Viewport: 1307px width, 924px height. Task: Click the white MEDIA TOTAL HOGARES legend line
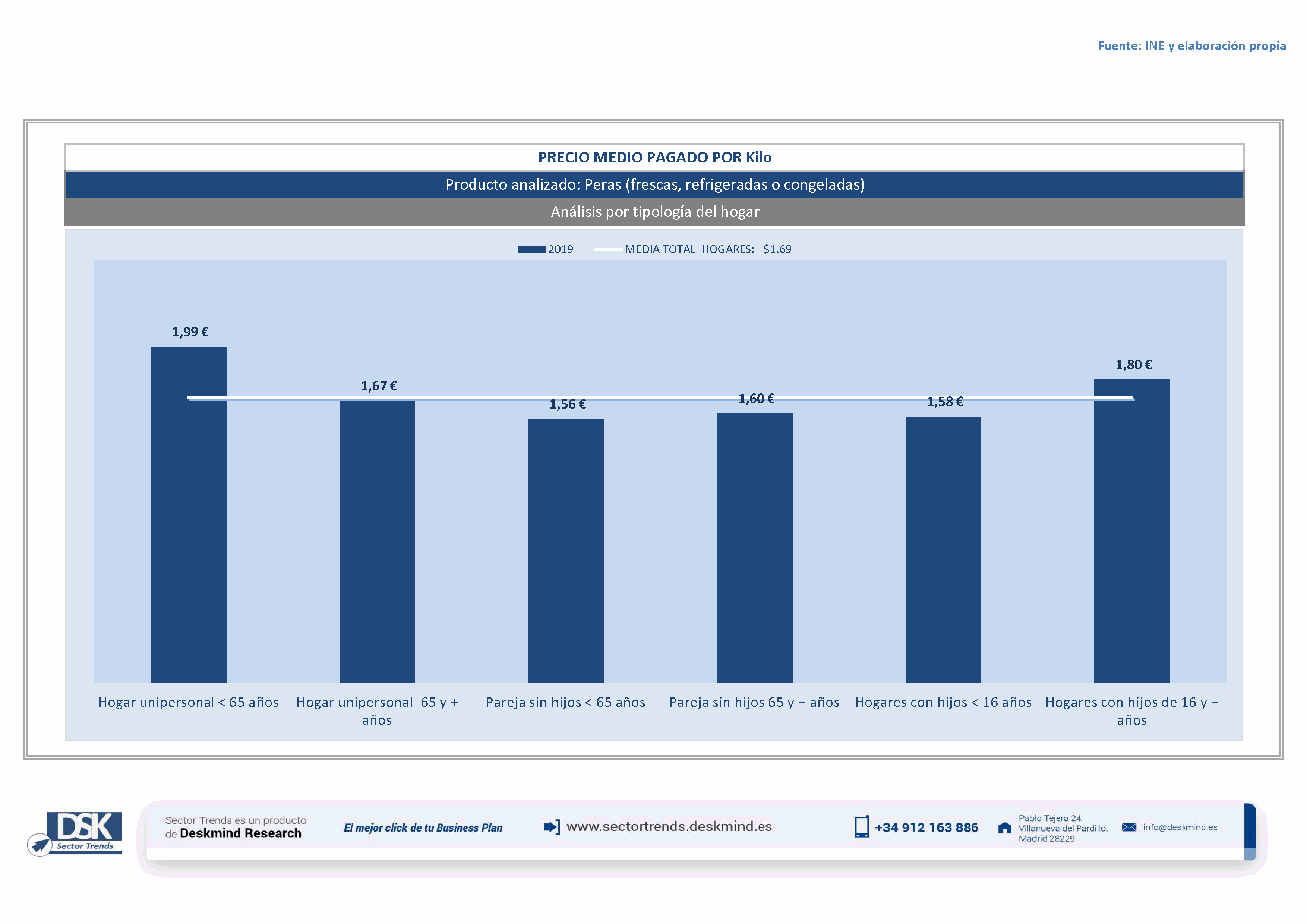point(607,249)
